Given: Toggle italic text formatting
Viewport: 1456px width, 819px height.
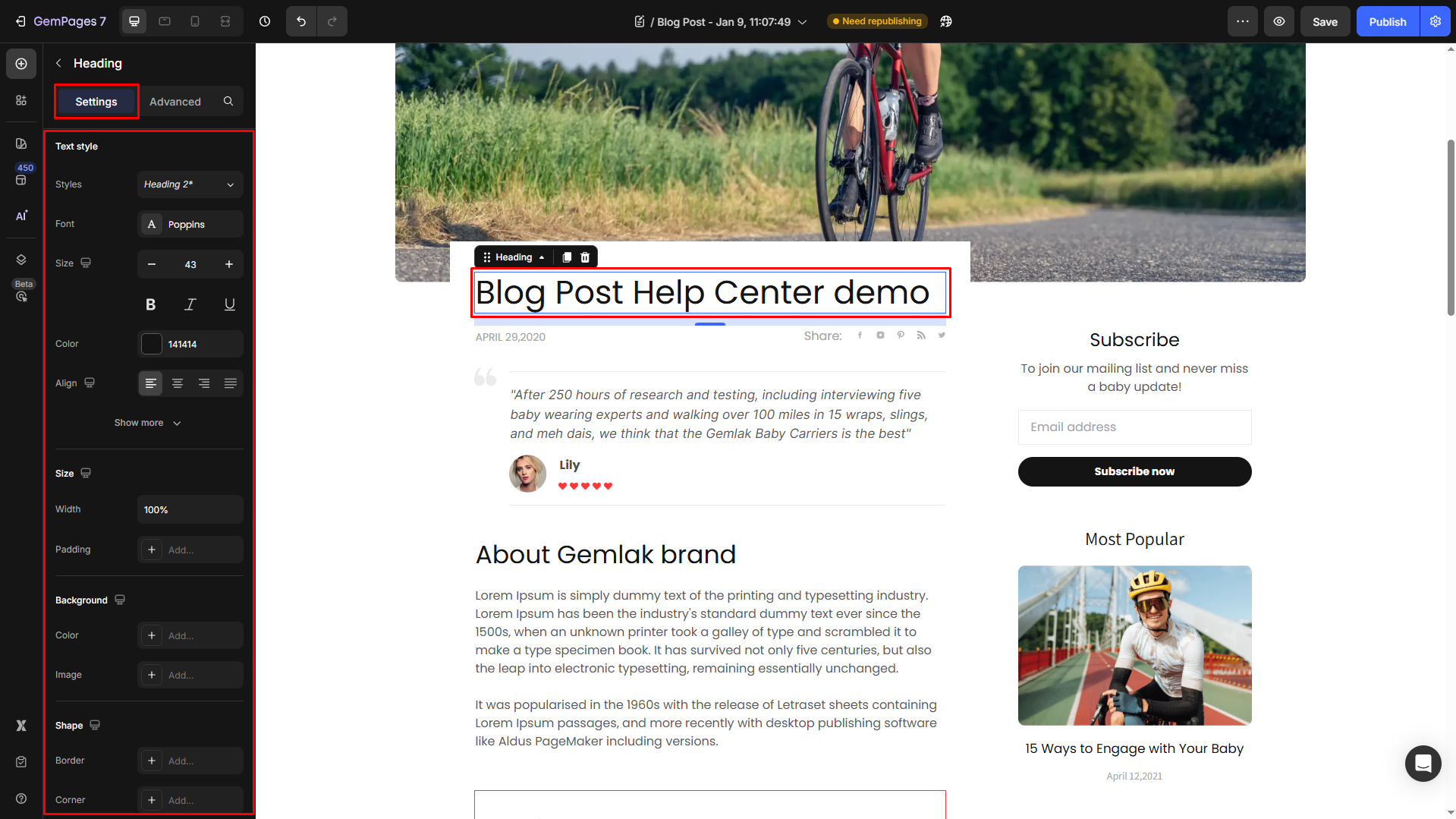Looking at the screenshot, I should pos(190,304).
